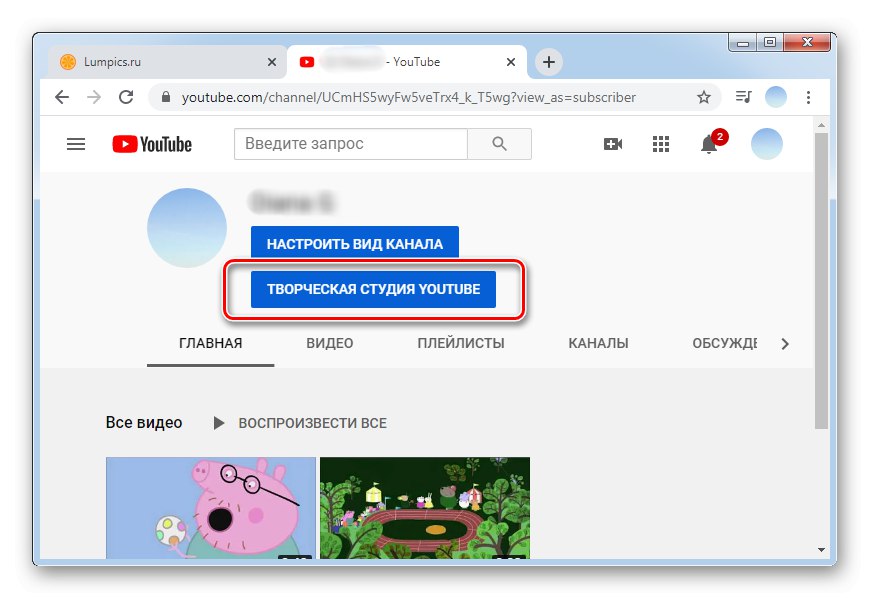Open the ОБСУЖДЕНИЕ channel tab
Image resolution: width=870 pixels, height=599 pixels.
725,343
